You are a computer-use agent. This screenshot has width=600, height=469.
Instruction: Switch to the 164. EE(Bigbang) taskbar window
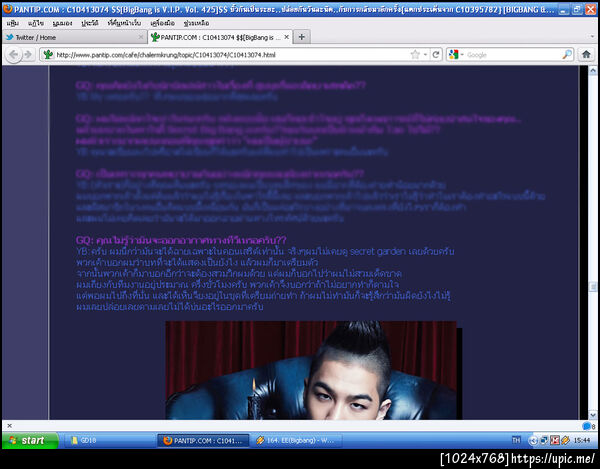click(297, 440)
